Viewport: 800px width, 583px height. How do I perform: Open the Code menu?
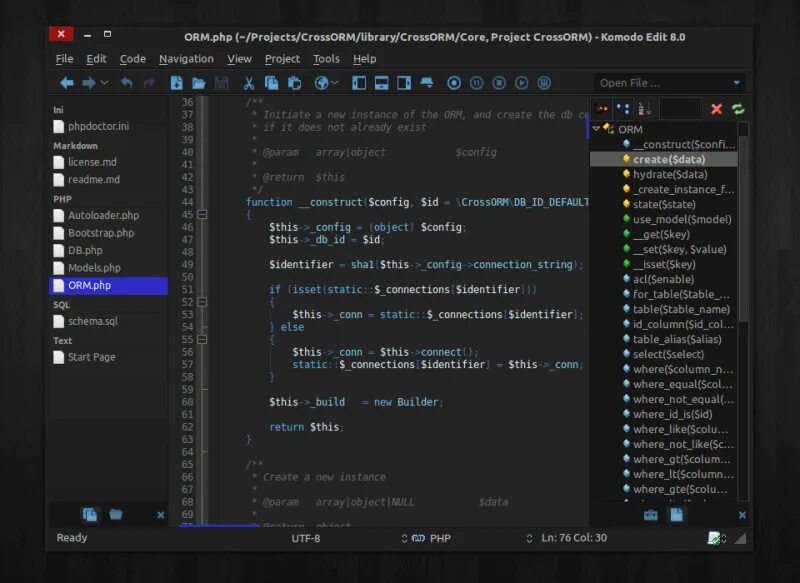(x=133, y=59)
